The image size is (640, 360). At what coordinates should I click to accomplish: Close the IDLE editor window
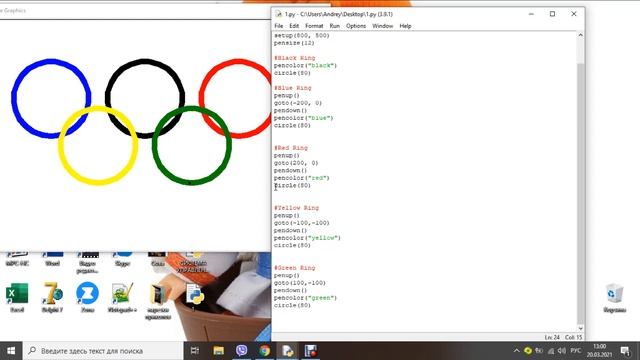point(573,14)
